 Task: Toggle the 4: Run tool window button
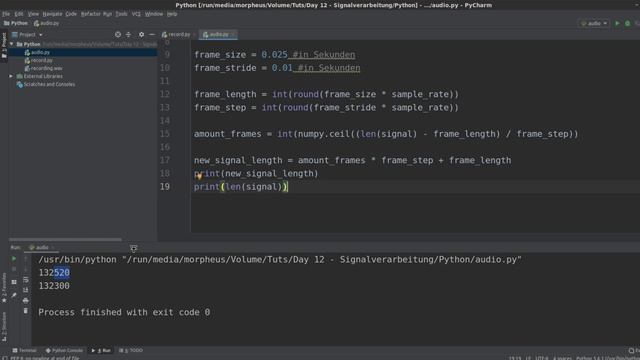pos(101,351)
